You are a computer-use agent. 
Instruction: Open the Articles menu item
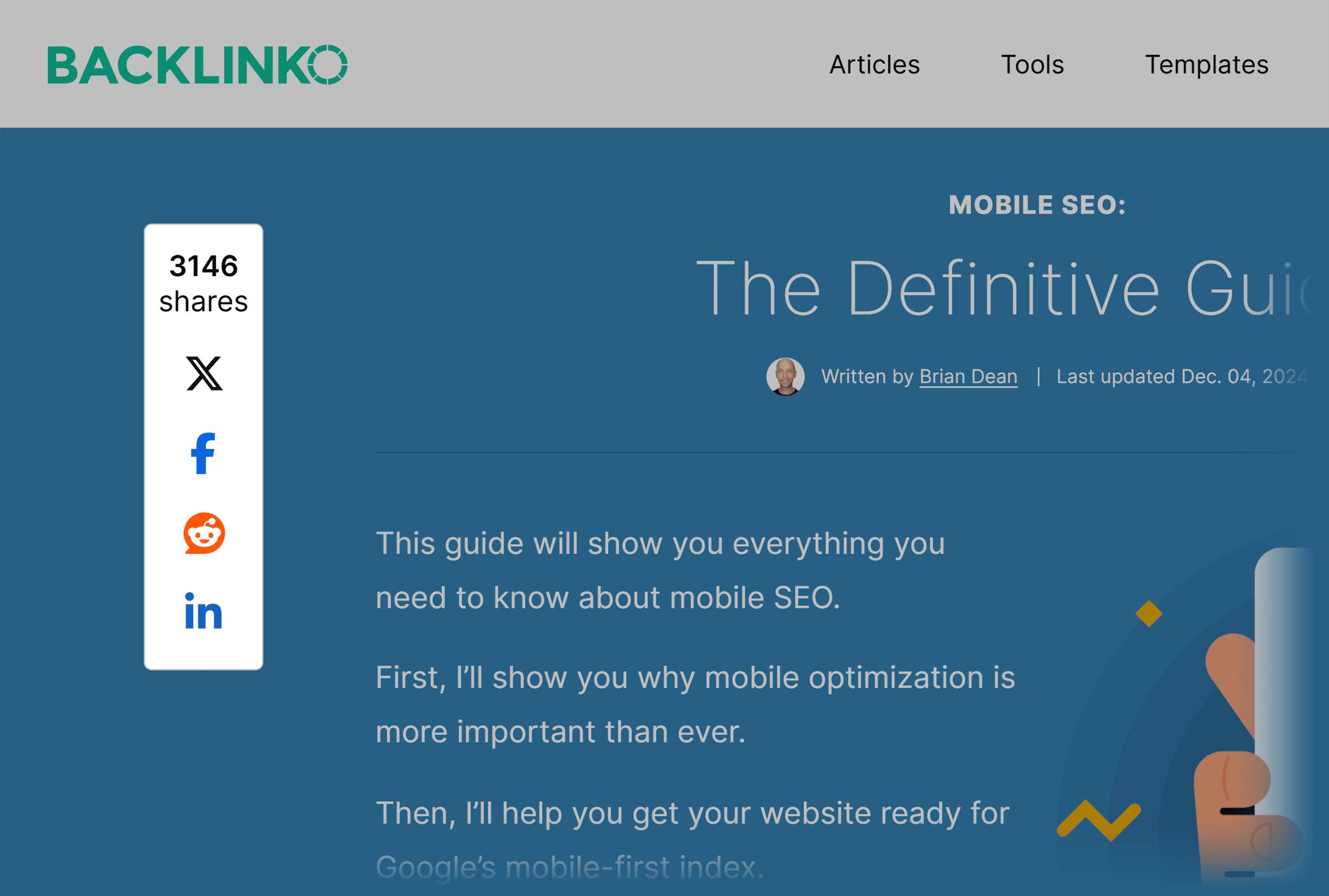tap(874, 65)
